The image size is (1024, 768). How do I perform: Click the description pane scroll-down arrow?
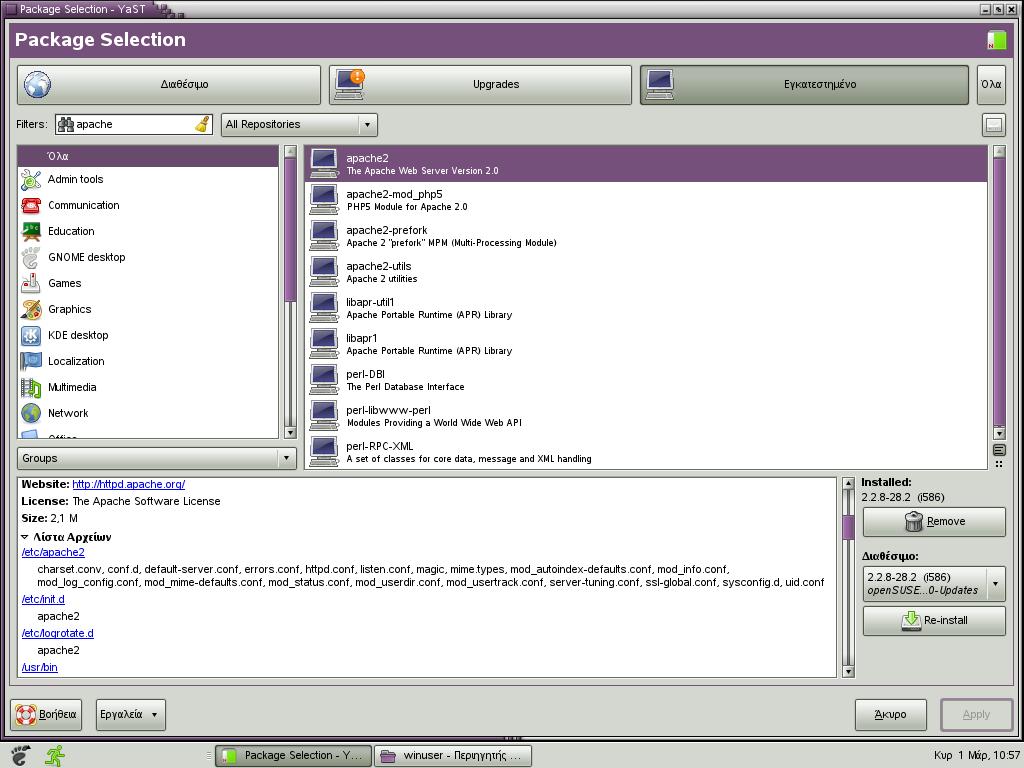848,671
